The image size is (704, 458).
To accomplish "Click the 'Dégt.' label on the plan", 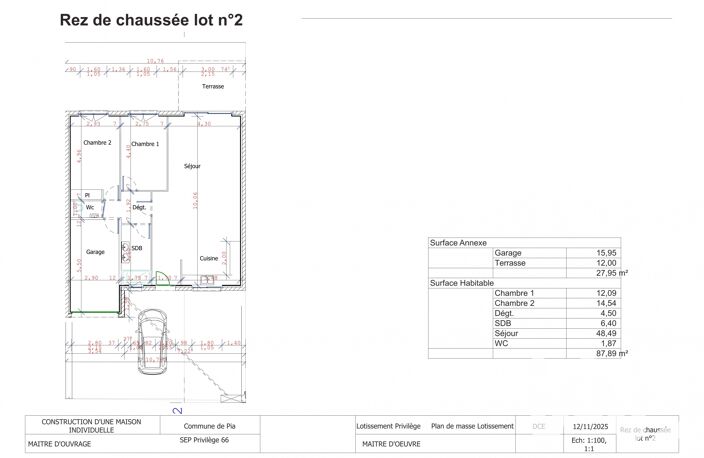I will 139,207.
